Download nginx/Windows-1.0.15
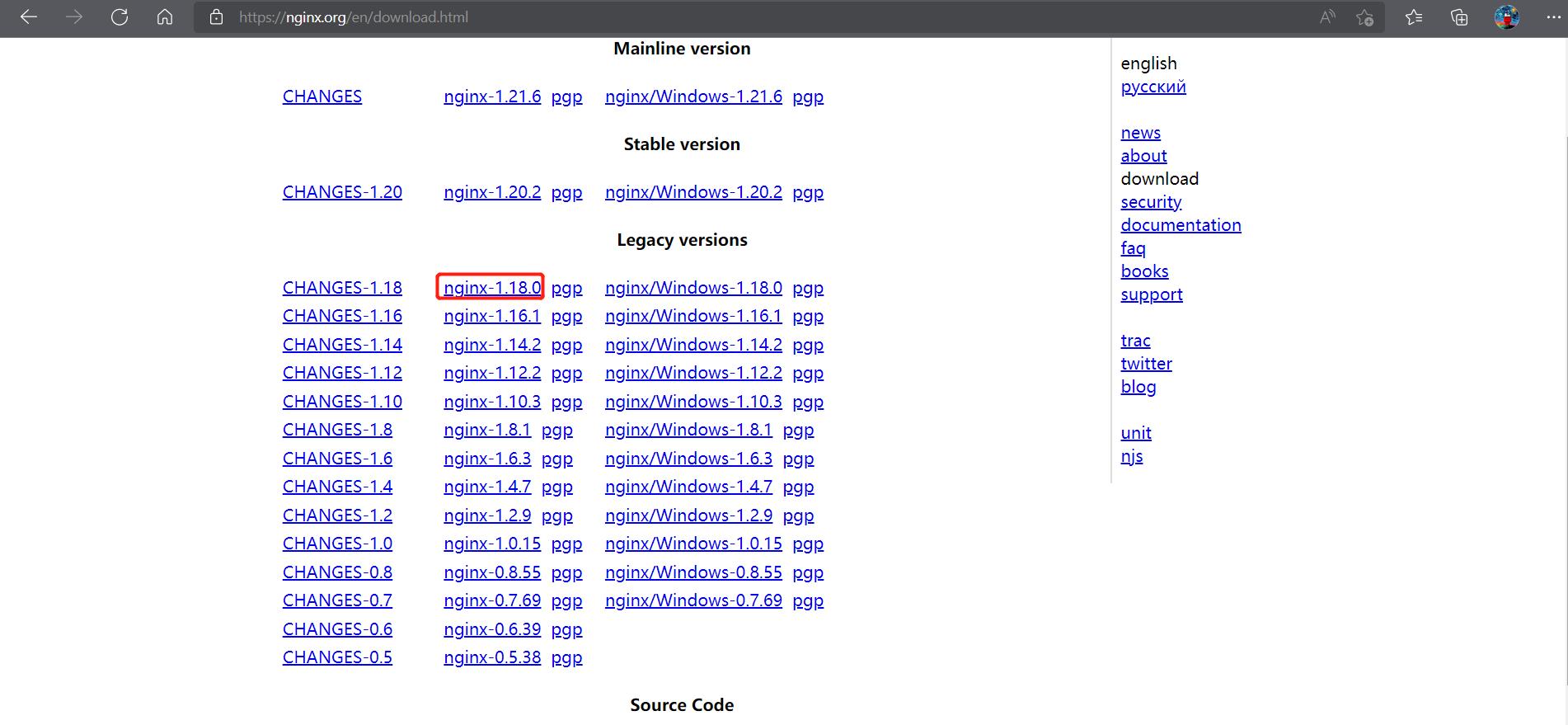Screen dimensions: 1568x725 693,544
